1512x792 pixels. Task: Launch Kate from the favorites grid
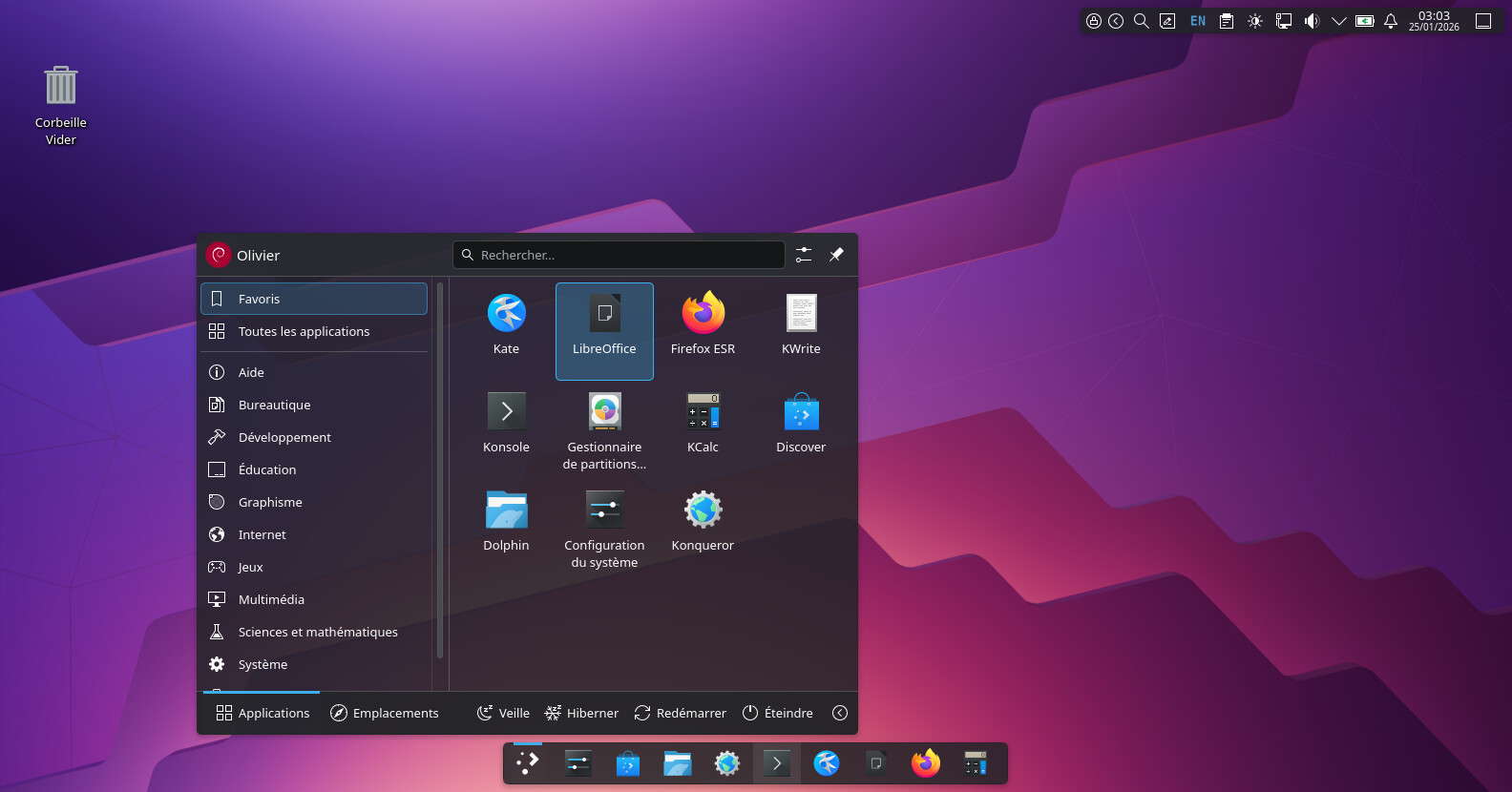coord(506,330)
